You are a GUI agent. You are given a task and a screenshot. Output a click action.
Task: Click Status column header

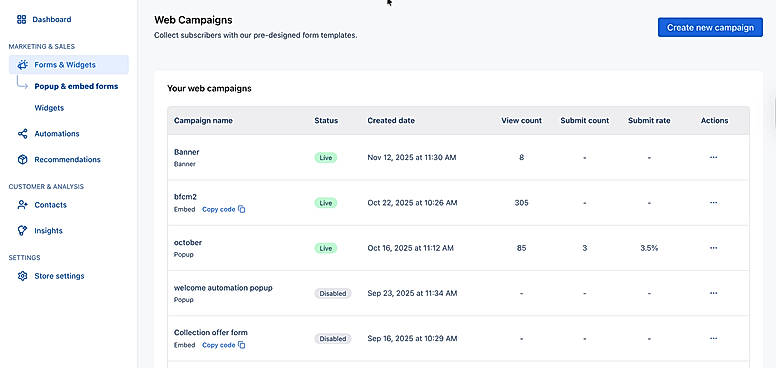coord(326,121)
